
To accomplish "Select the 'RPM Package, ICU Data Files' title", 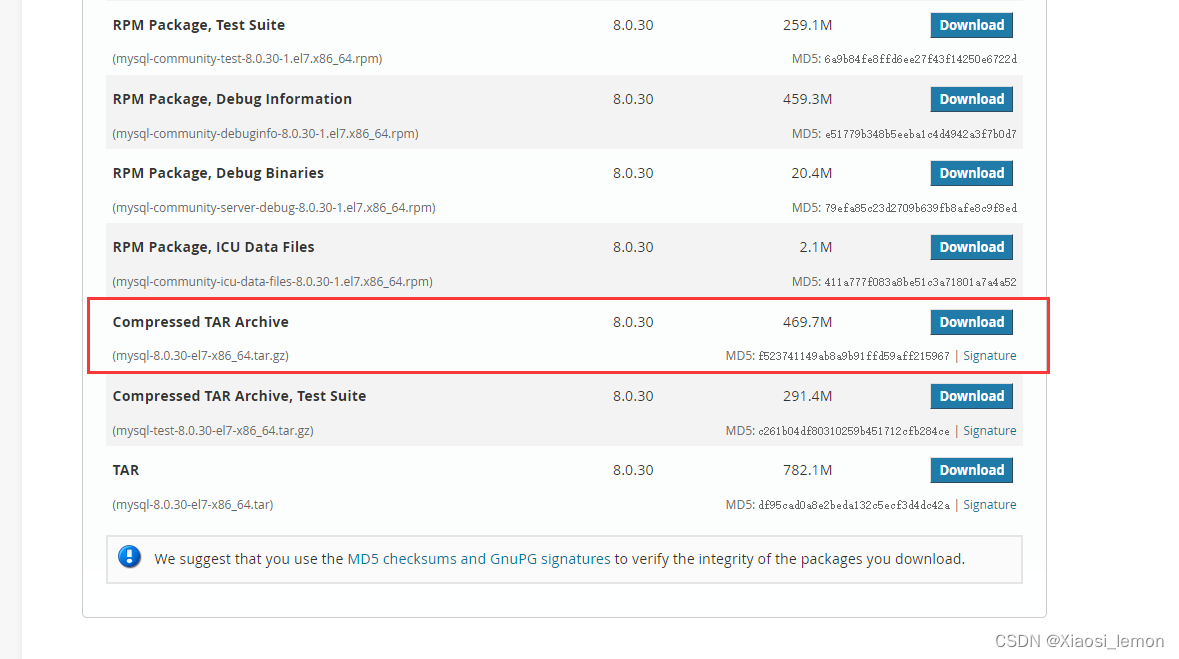I will click(214, 247).
